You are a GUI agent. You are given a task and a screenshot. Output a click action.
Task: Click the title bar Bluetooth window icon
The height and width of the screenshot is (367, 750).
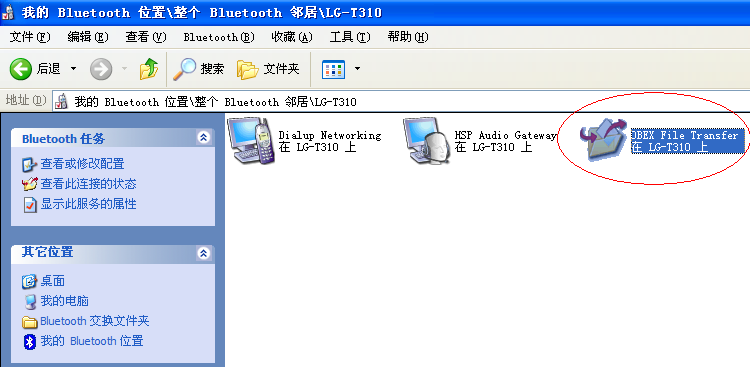point(9,12)
